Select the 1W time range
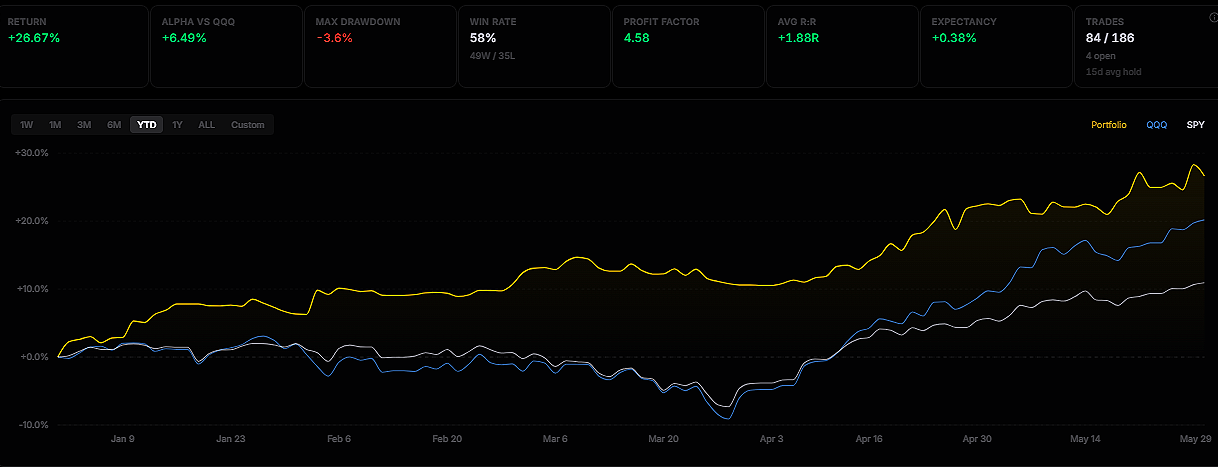 tap(27, 125)
